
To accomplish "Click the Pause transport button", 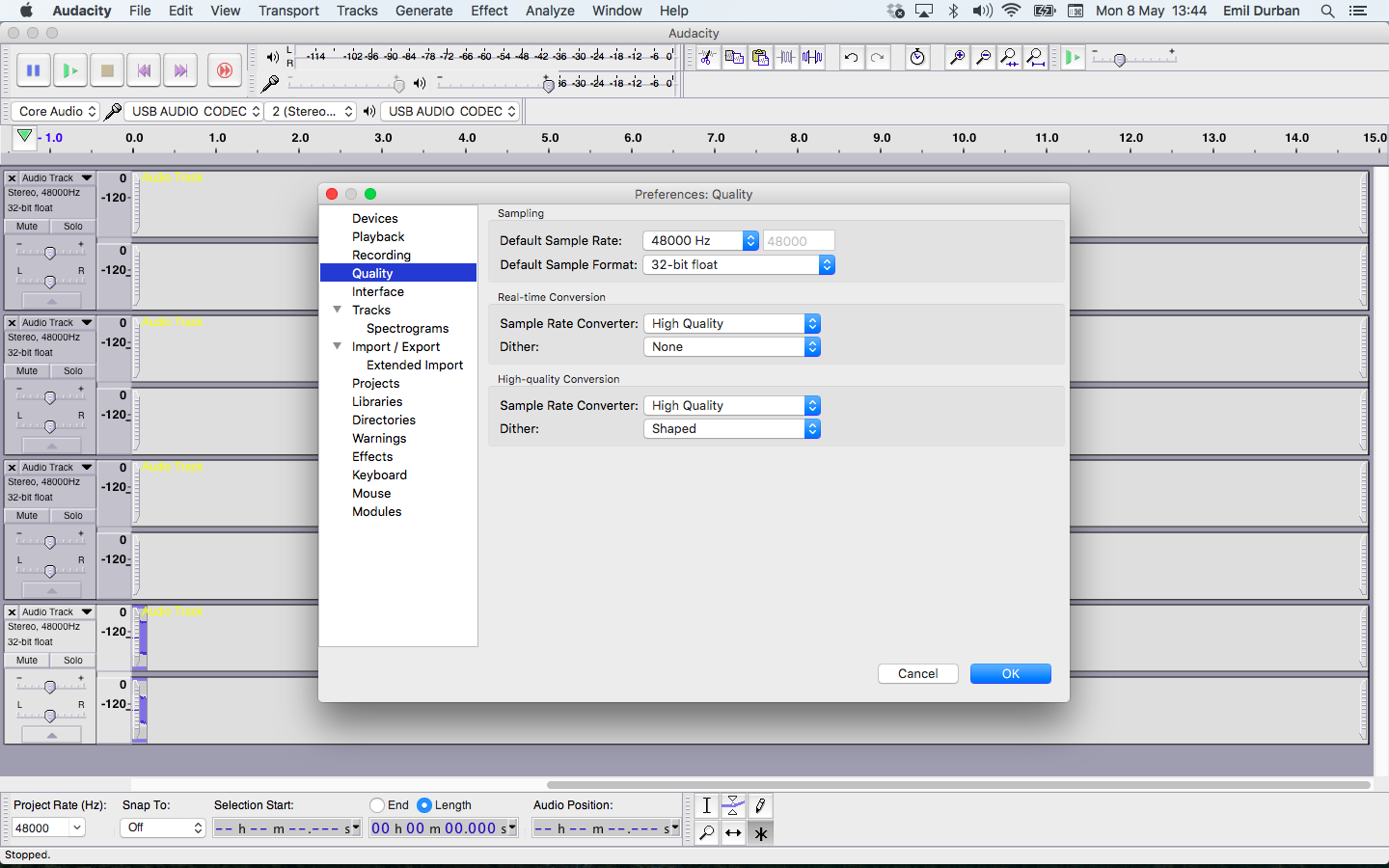I will (33, 70).
